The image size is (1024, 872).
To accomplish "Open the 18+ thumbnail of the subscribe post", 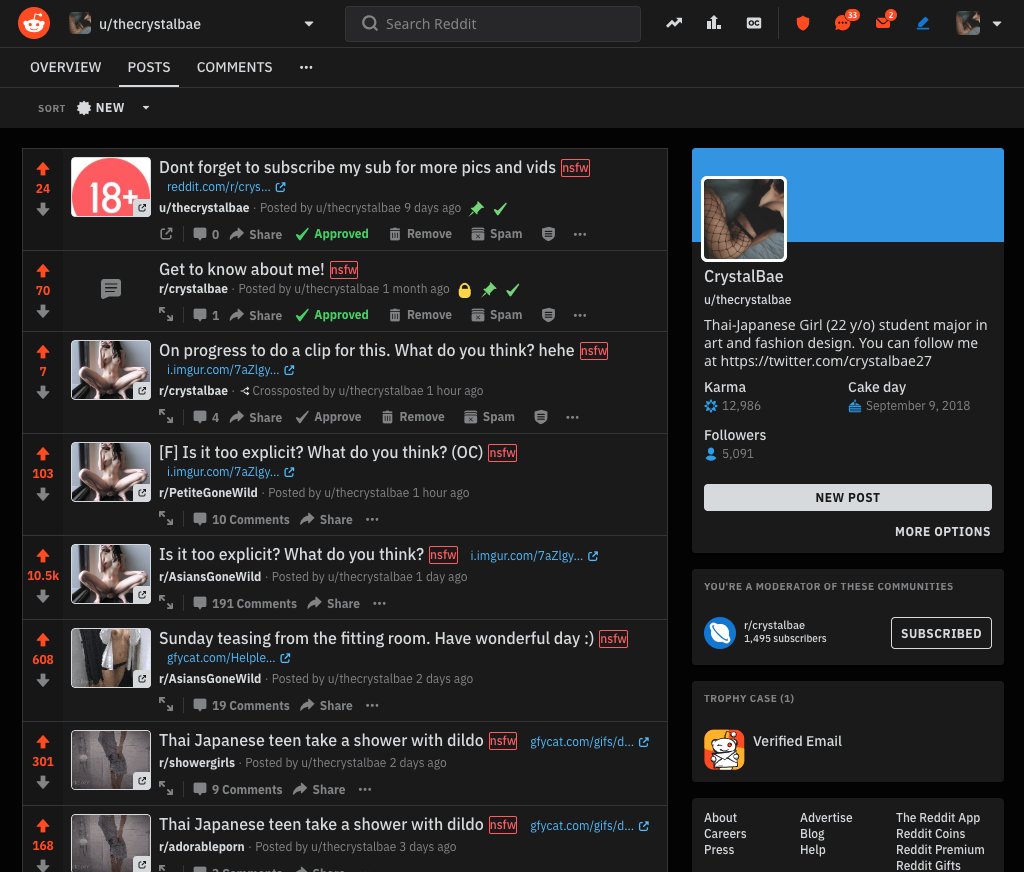I will [x=110, y=187].
